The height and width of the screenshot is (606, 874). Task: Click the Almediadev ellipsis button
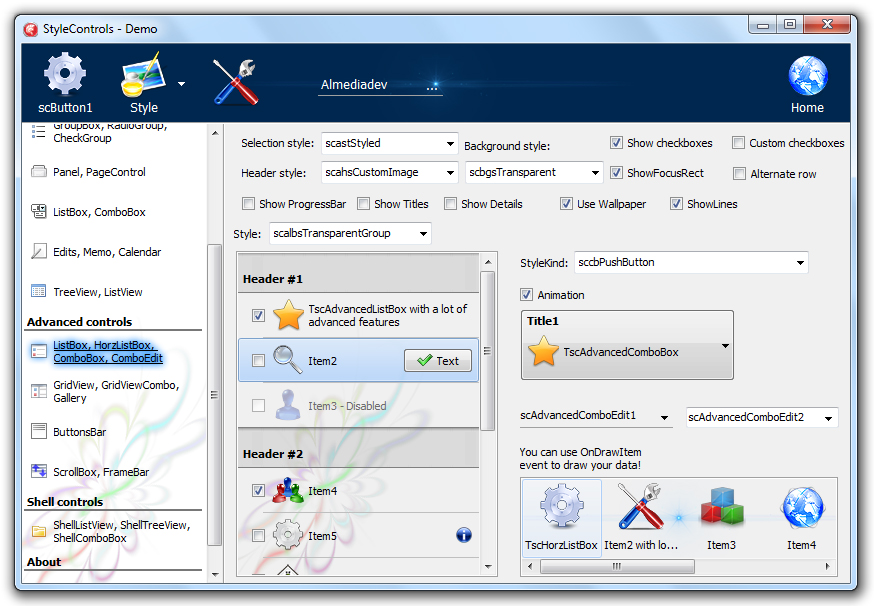[x=433, y=86]
